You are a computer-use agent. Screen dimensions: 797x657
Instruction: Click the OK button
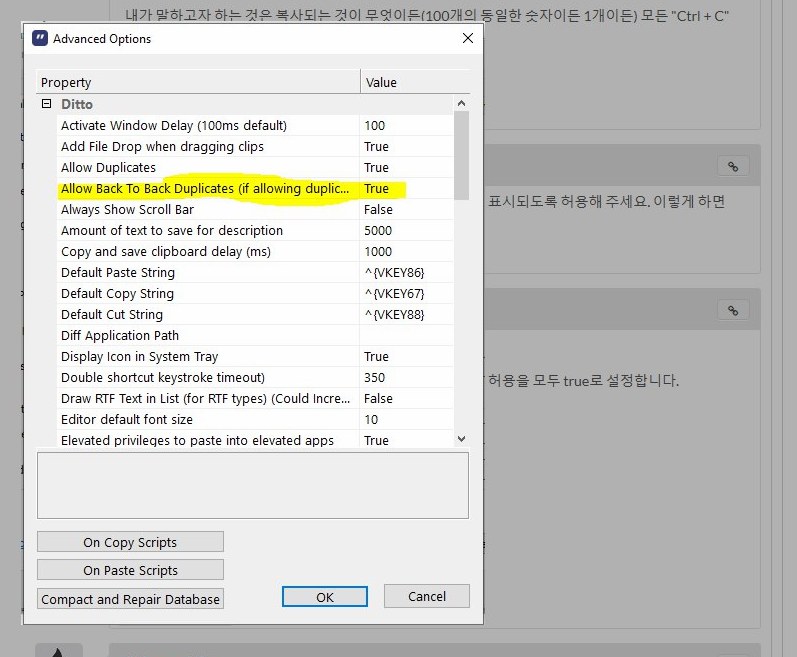click(x=325, y=597)
